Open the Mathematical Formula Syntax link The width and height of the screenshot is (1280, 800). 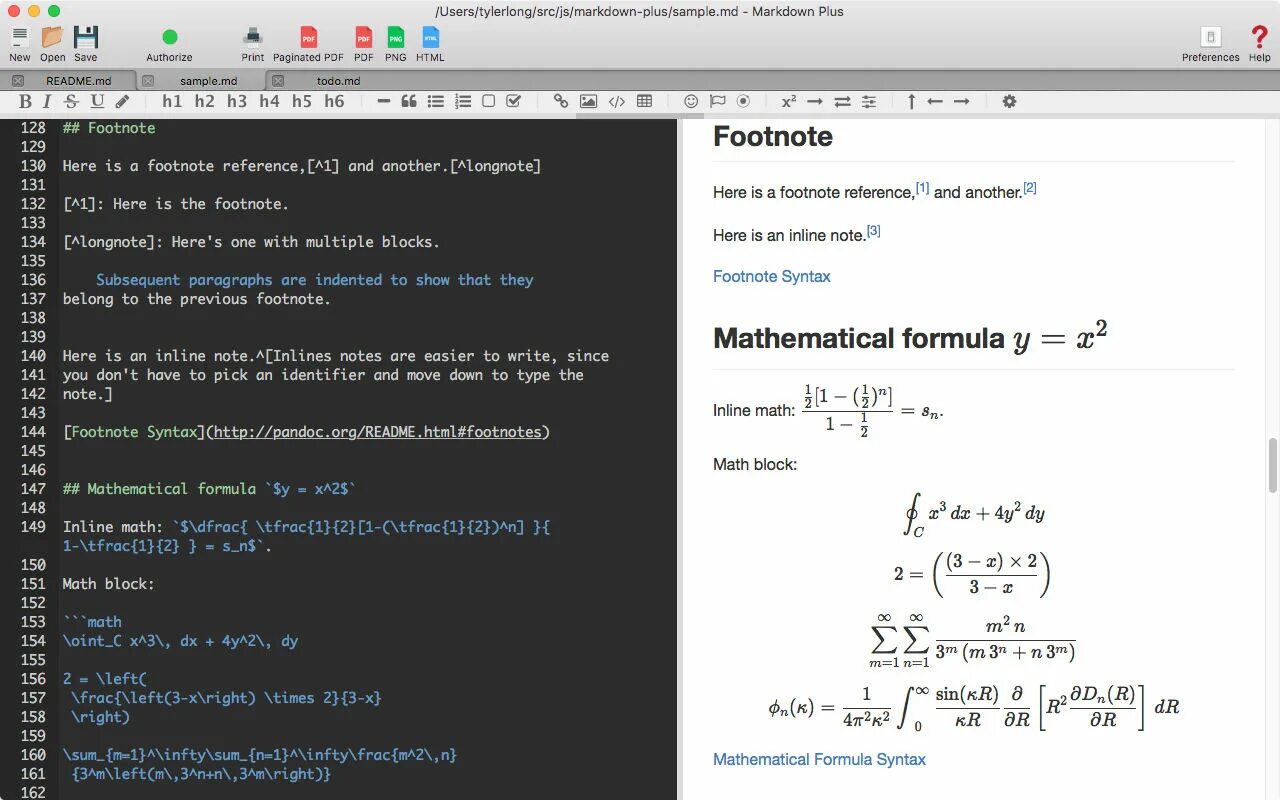pos(819,759)
